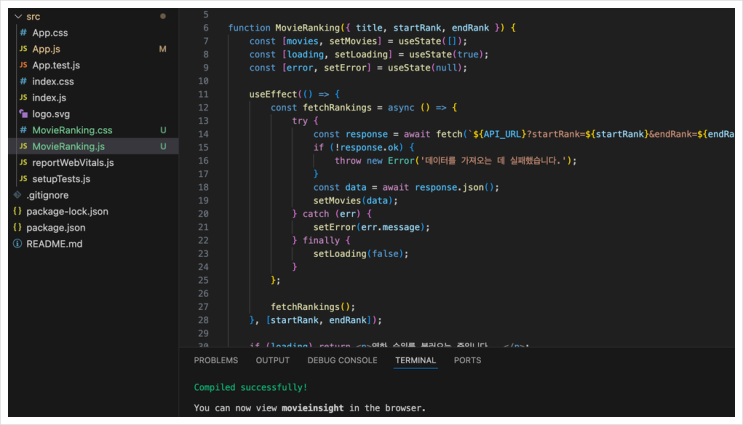Click setLoading(false) on line 23
This screenshot has height=425, width=743.
[358, 253]
